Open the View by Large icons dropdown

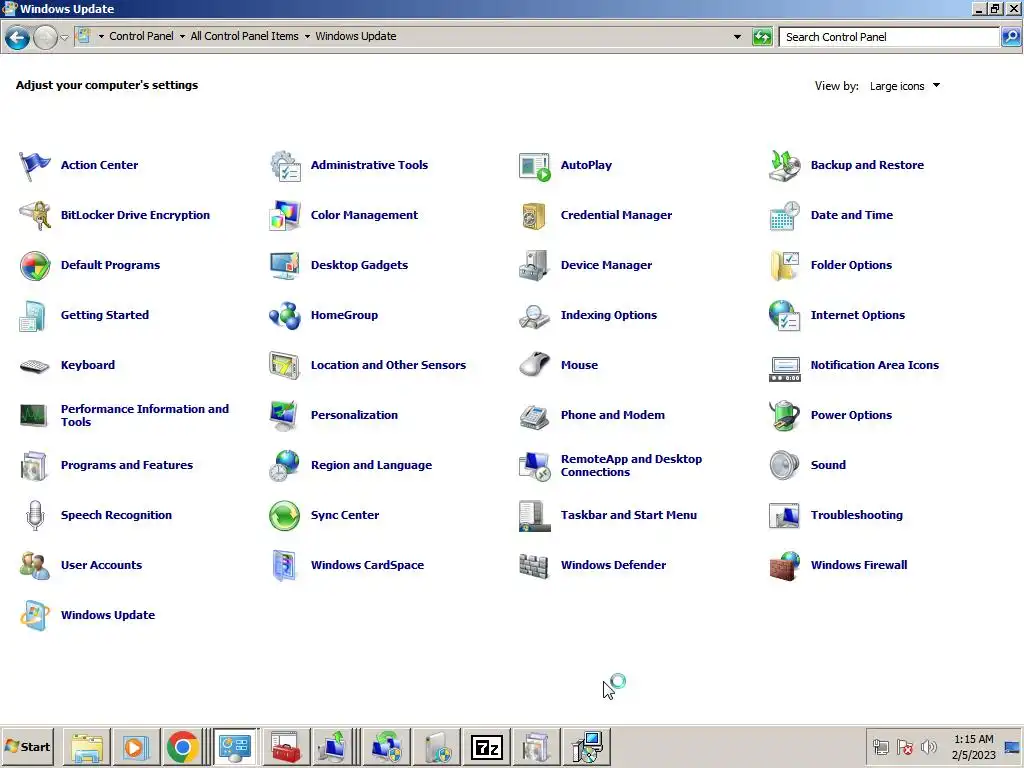pyautogui.click(x=905, y=86)
